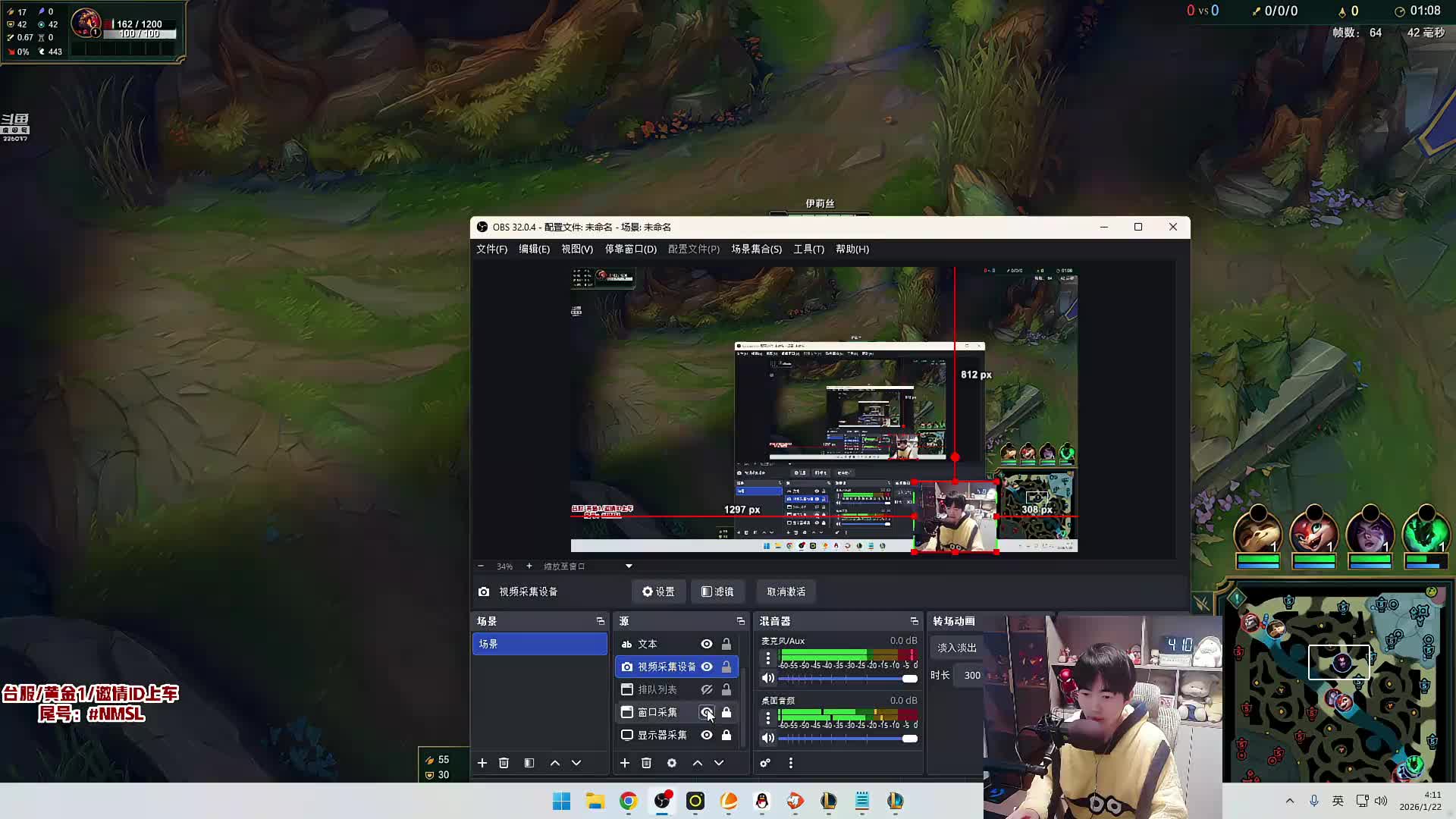
Task: Open advanced audio properties gears icon
Action: click(x=765, y=763)
